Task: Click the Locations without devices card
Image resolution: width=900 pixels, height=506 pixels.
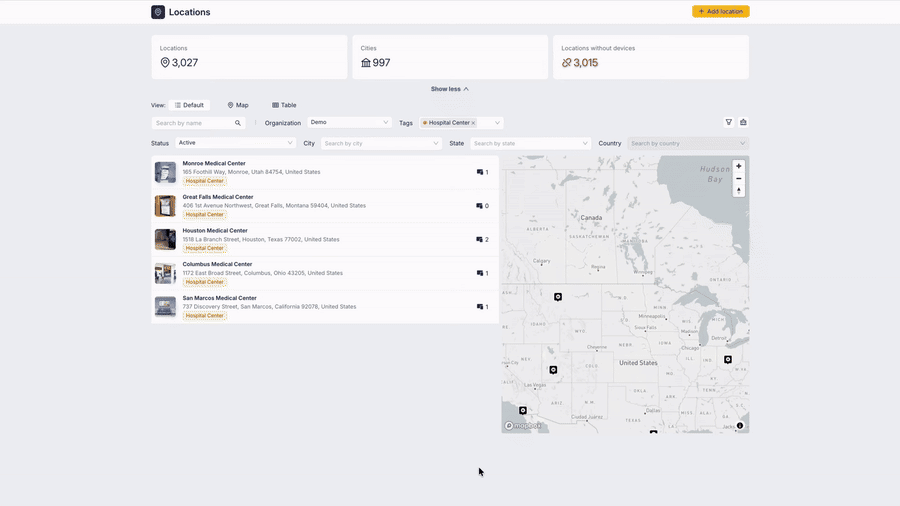Action: tap(651, 57)
